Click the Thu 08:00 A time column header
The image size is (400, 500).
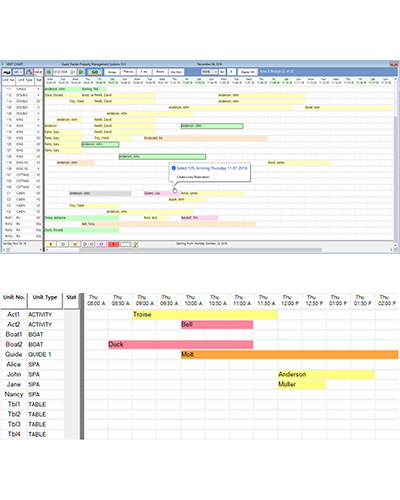pyautogui.click(x=96, y=300)
